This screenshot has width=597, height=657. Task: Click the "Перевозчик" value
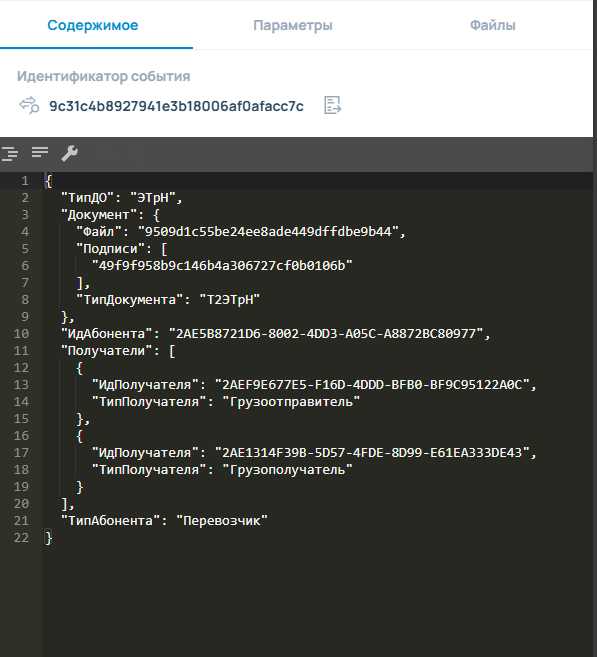pos(222,520)
